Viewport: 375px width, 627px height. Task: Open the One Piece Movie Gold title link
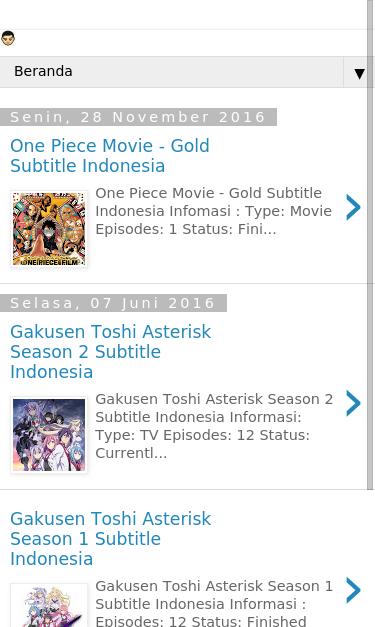click(110, 156)
